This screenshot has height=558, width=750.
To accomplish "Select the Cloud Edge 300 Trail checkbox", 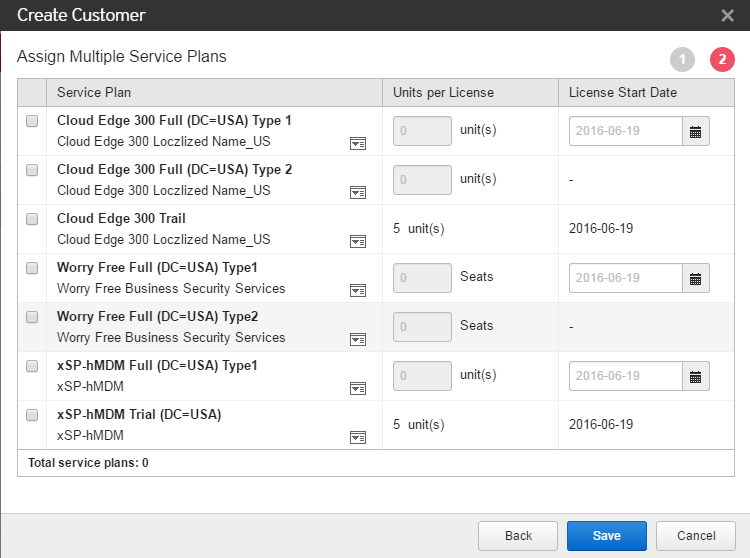I will (x=32, y=219).
